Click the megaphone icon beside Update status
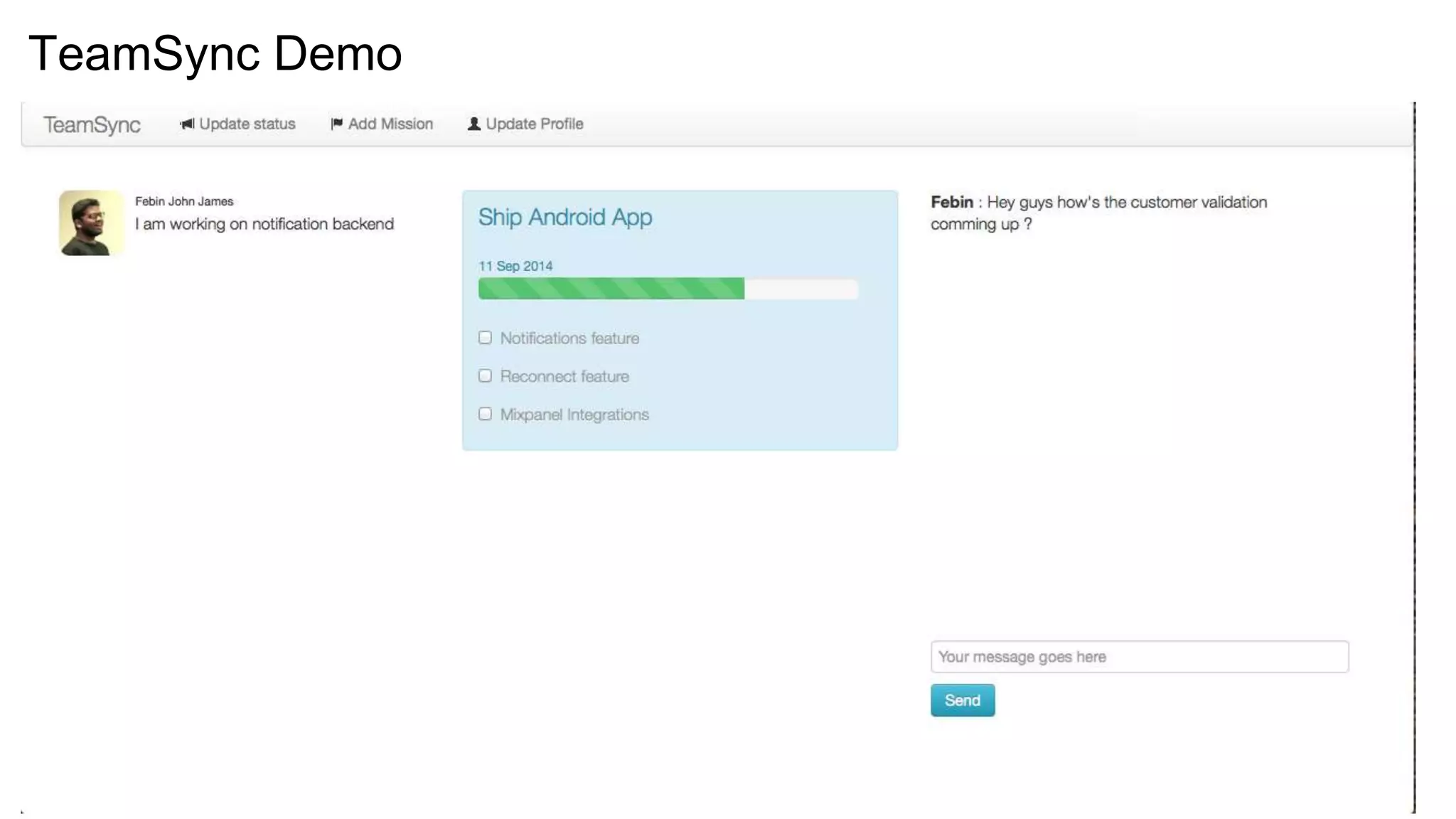The height and width of the screenshot is (819, 1456). coord(187,124)
